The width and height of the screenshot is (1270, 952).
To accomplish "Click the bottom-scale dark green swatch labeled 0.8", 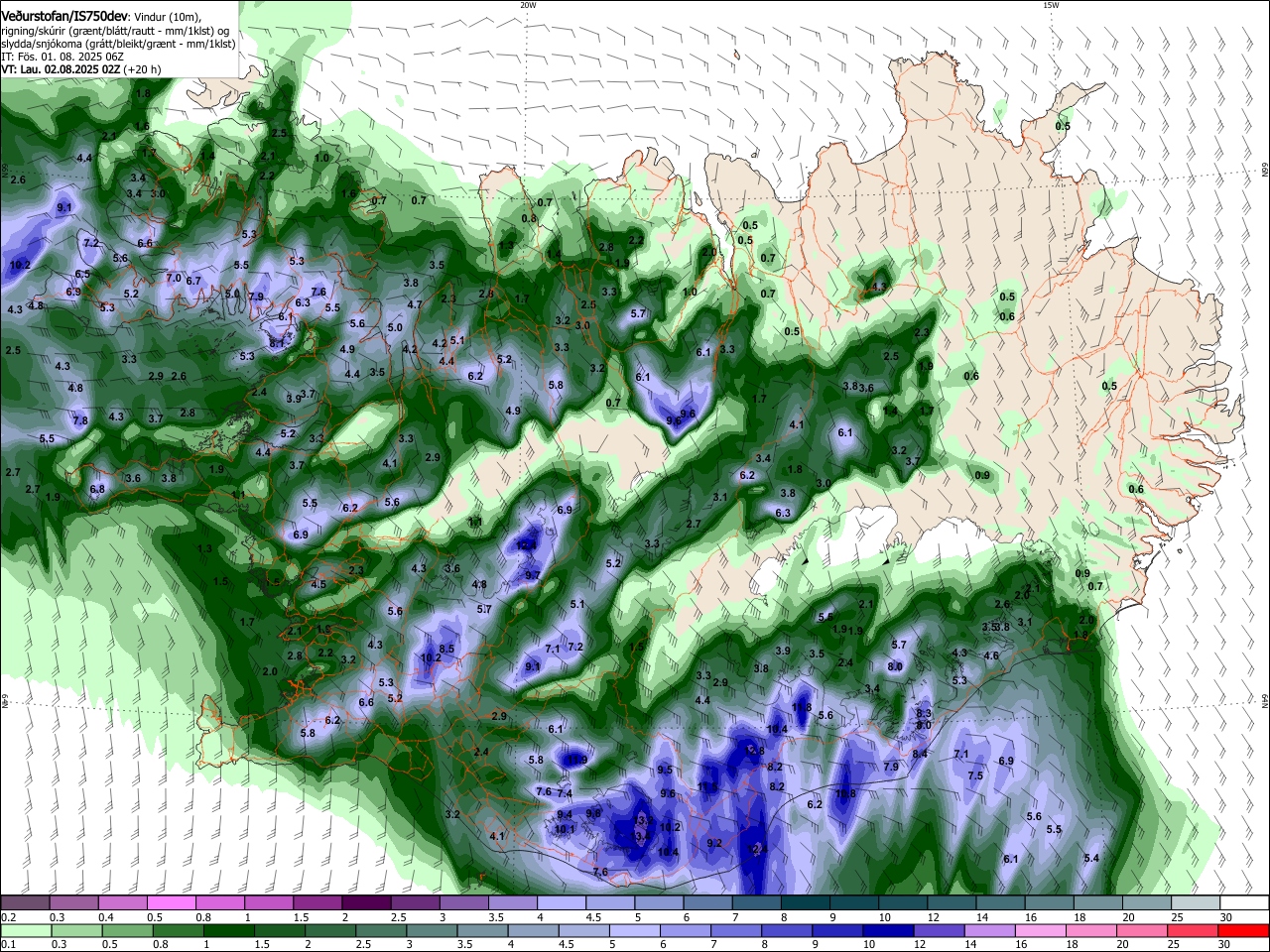I will coord(178,930).
